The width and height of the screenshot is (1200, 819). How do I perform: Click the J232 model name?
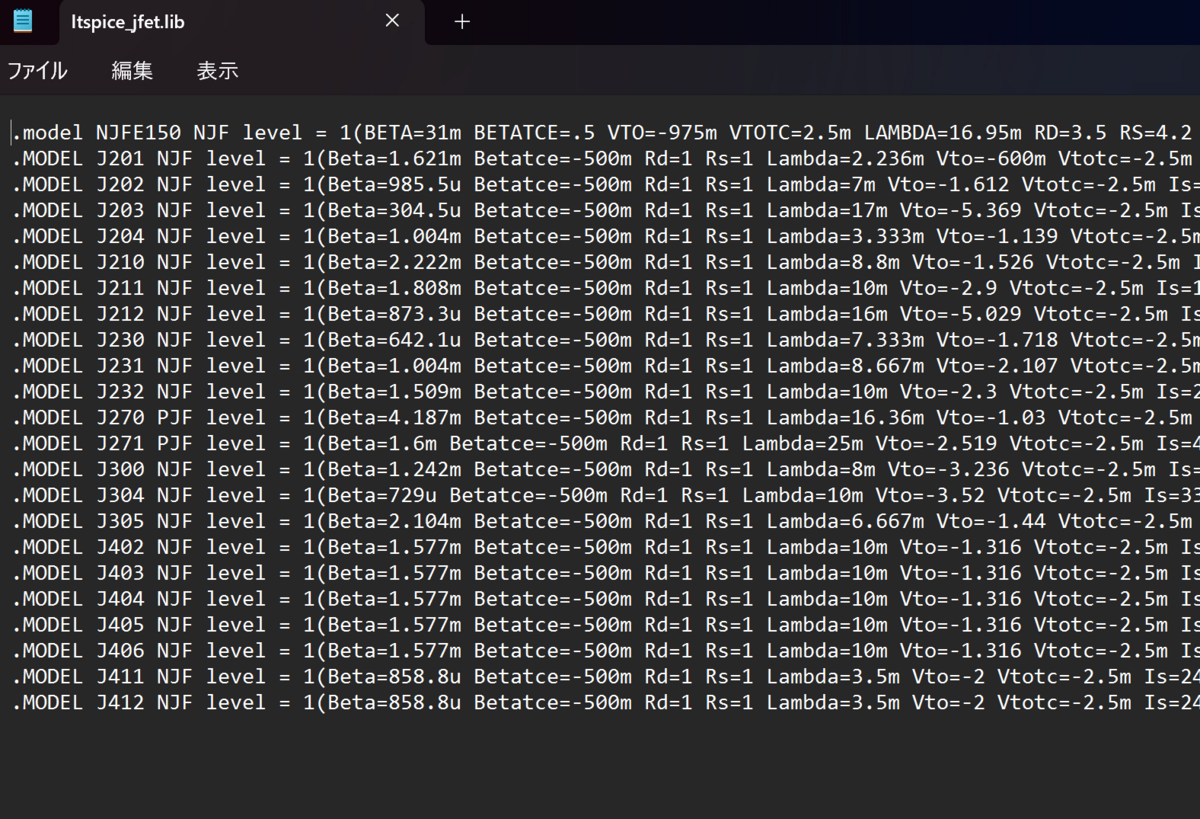pyautogui.click(x=120, y=392)
